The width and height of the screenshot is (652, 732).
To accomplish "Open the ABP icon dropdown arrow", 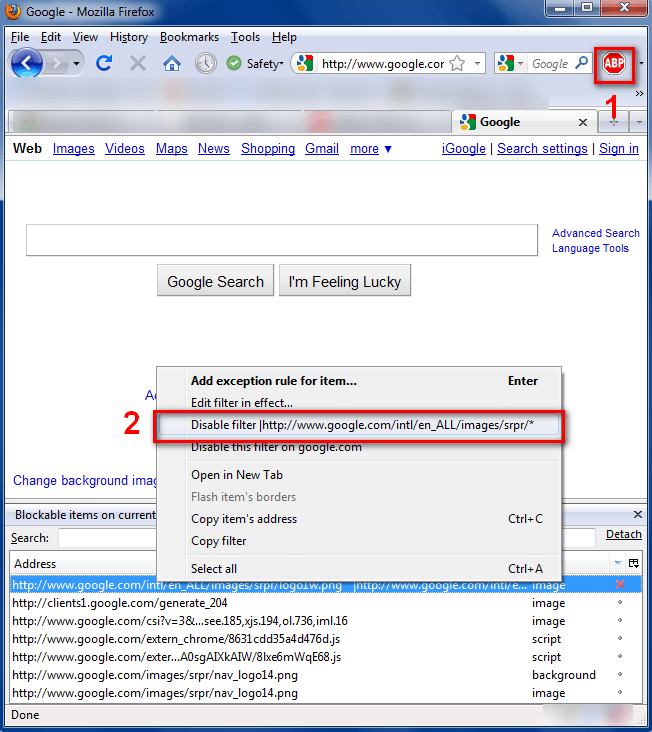I will [641, 63].
